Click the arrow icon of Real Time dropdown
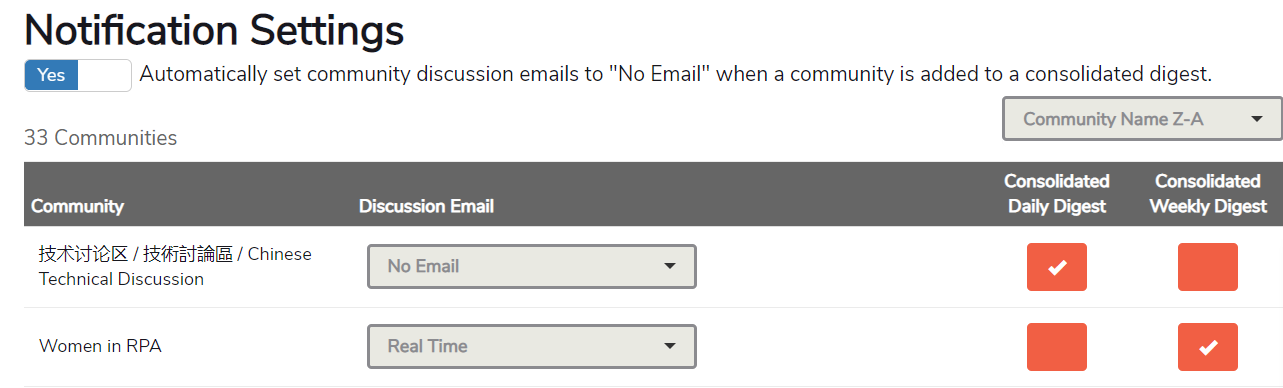Image resolution: width=1283 pixels, height=388 pixels. click(670, 346)
